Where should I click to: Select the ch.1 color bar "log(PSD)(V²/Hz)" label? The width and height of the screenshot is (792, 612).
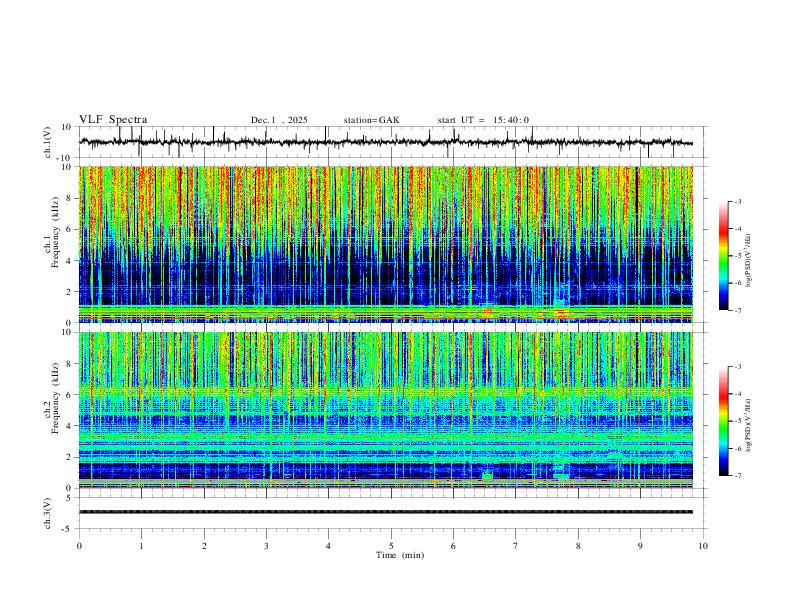(749, 260)
